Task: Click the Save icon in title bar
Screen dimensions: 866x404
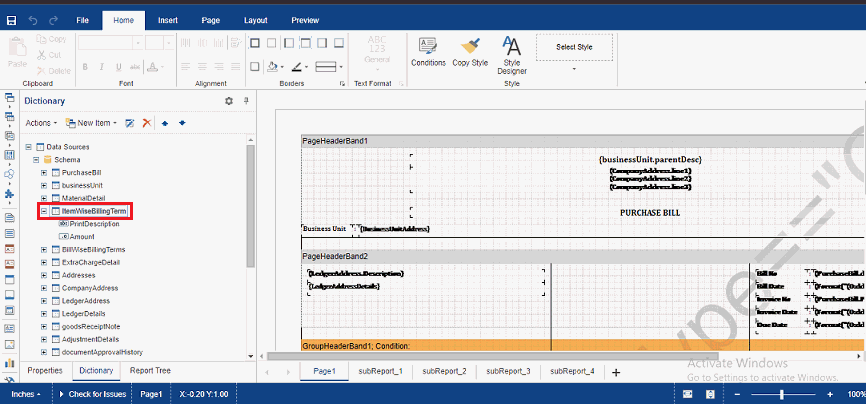Action: [x=11, y=20]
